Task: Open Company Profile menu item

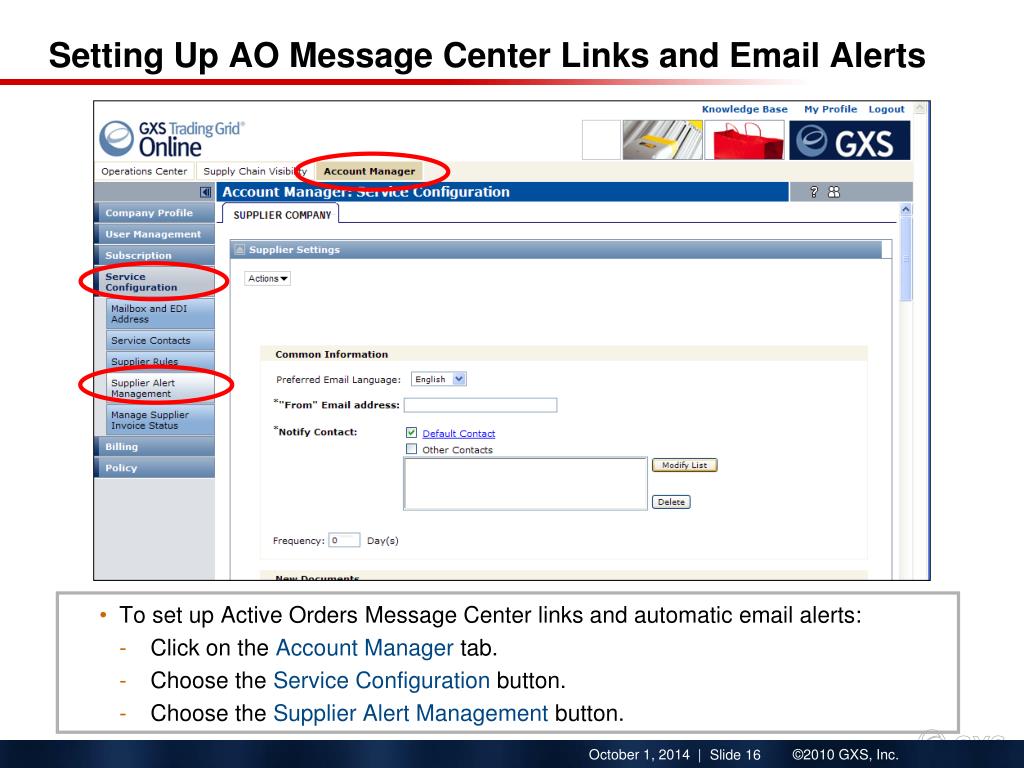Action: (x=155, y=213)
